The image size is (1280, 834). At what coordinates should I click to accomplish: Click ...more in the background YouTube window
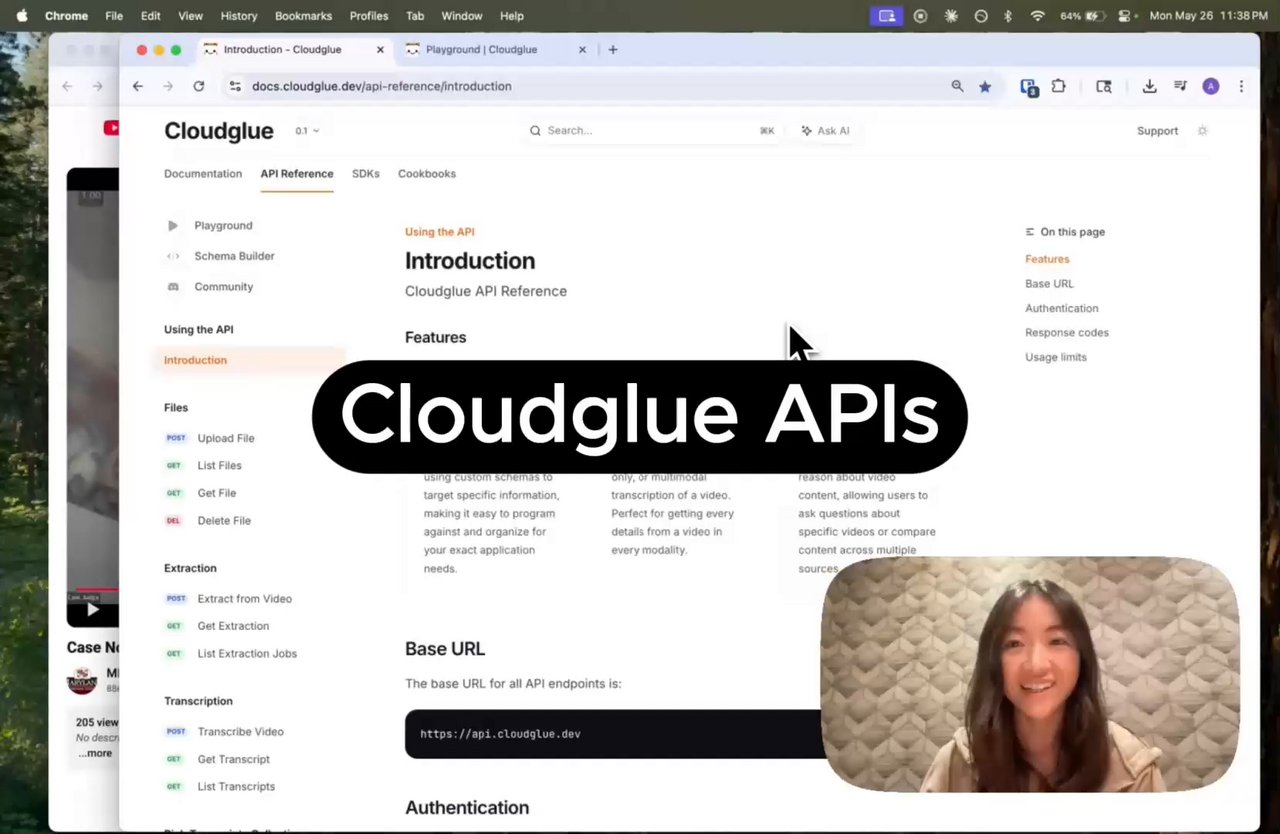(x=96, y=754)
